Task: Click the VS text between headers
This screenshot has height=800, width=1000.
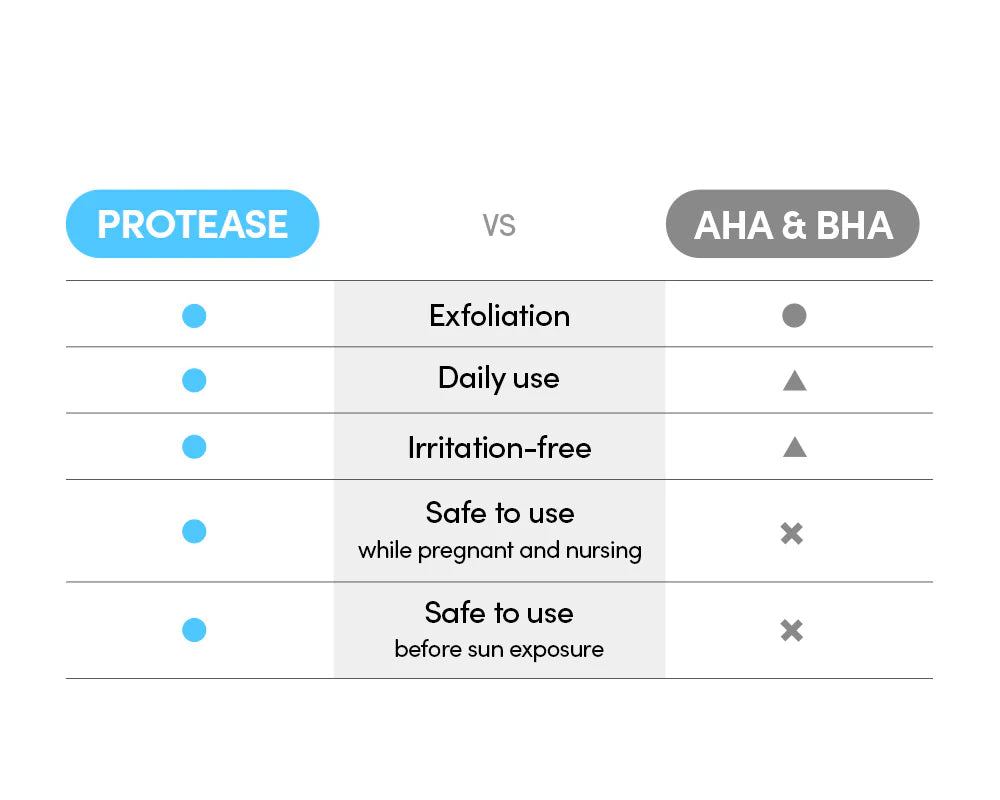Action: coord(499,225)
